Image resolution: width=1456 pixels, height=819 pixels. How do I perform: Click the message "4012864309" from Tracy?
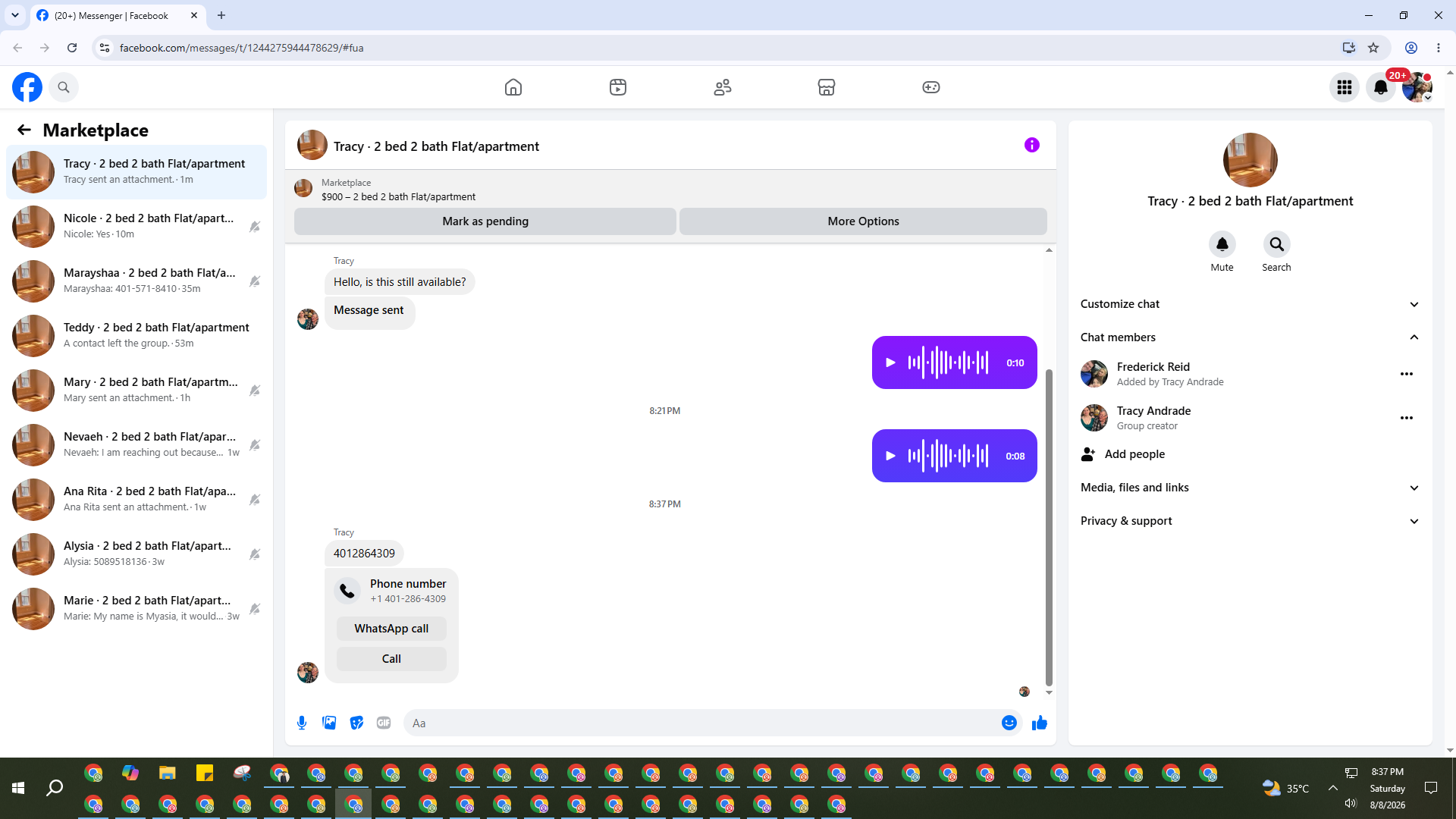click(364, 554)
